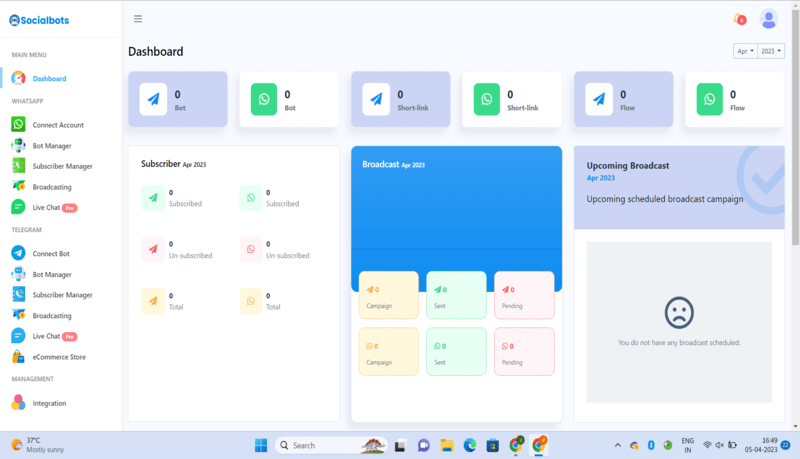The width and height of the screenshot is (800, 459).
Task: Open the Windows Start button
Action: click(x=261, y=445)
